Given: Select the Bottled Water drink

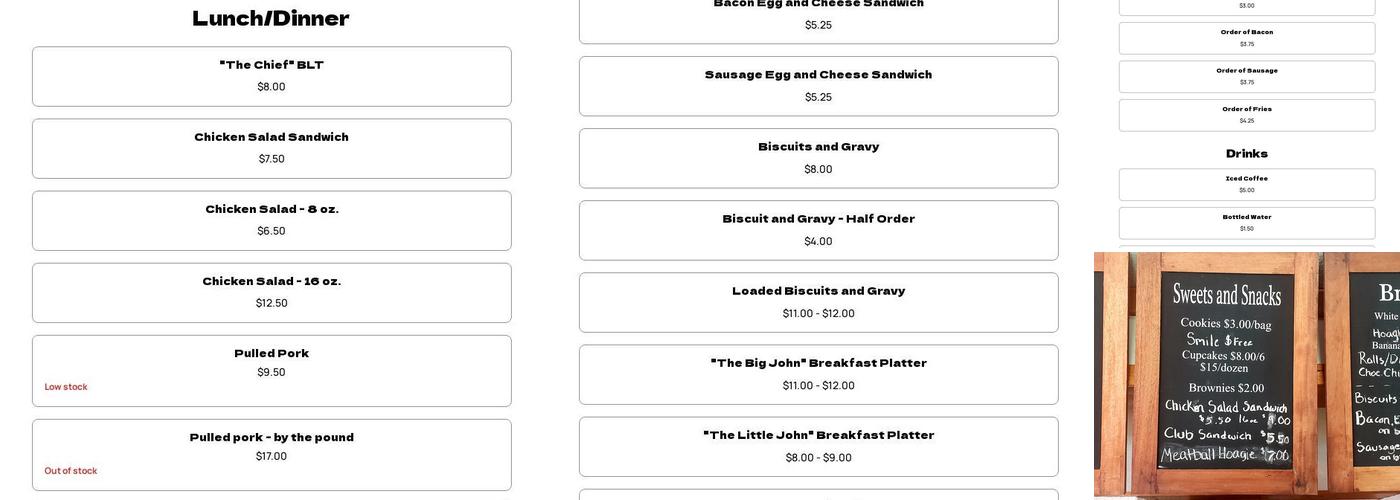Looking at the screenshot, I should tap(1246, 222).
